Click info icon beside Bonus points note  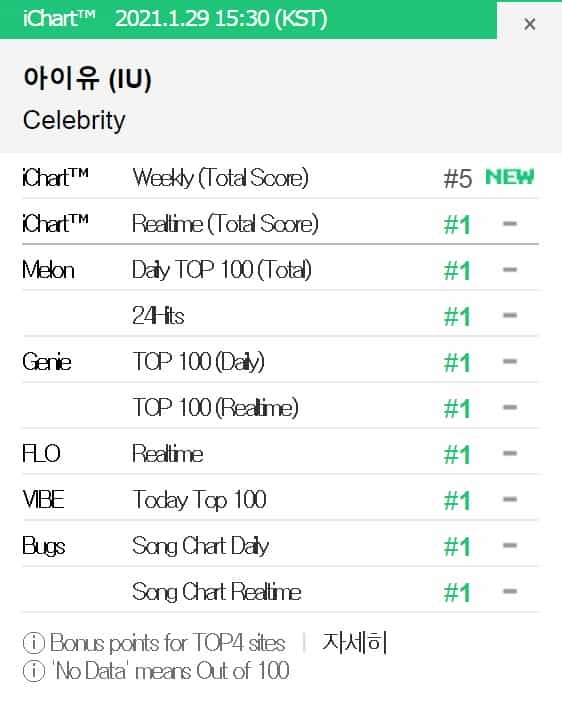click(33, 643)
